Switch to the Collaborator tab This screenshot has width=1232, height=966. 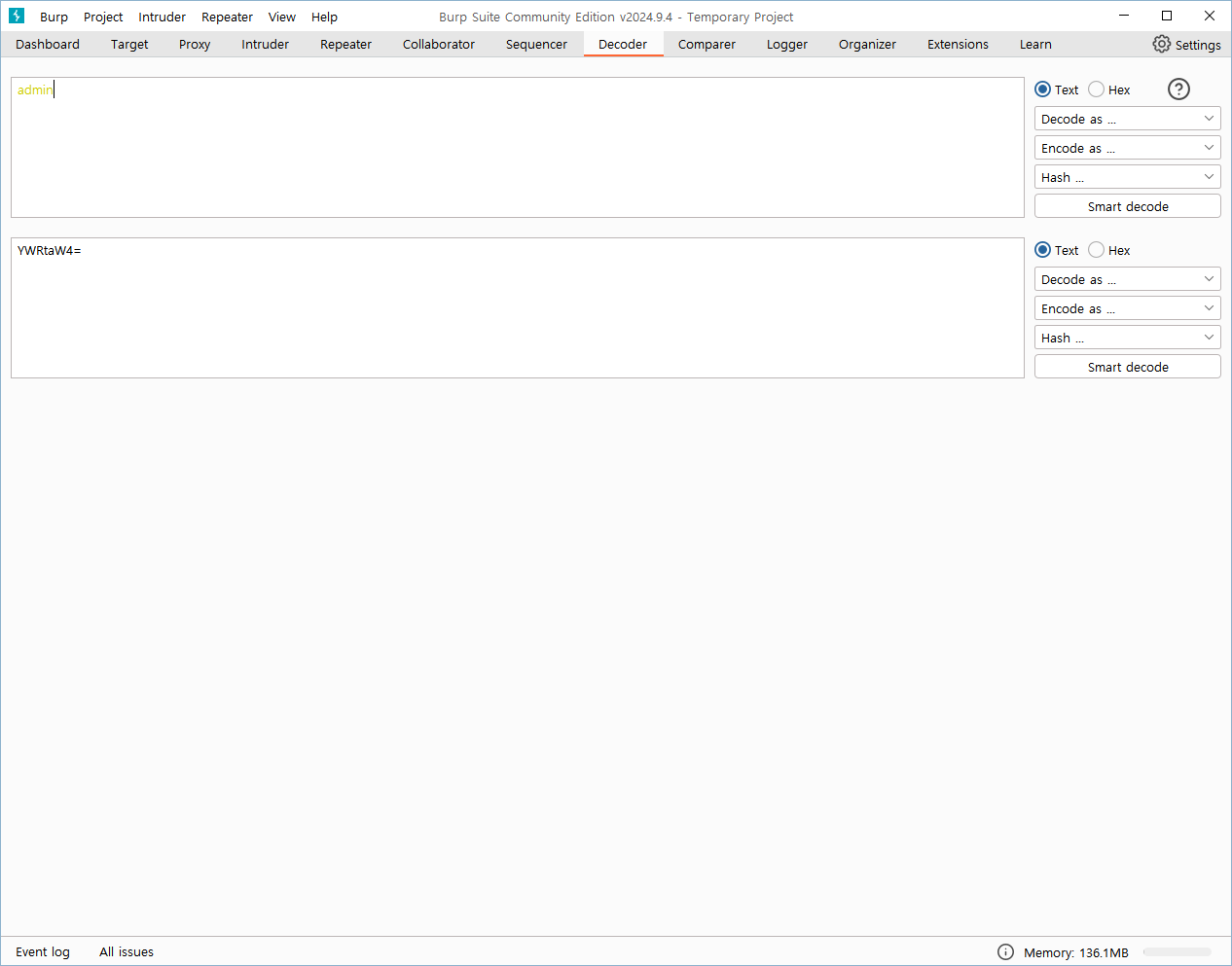[439, 44]
